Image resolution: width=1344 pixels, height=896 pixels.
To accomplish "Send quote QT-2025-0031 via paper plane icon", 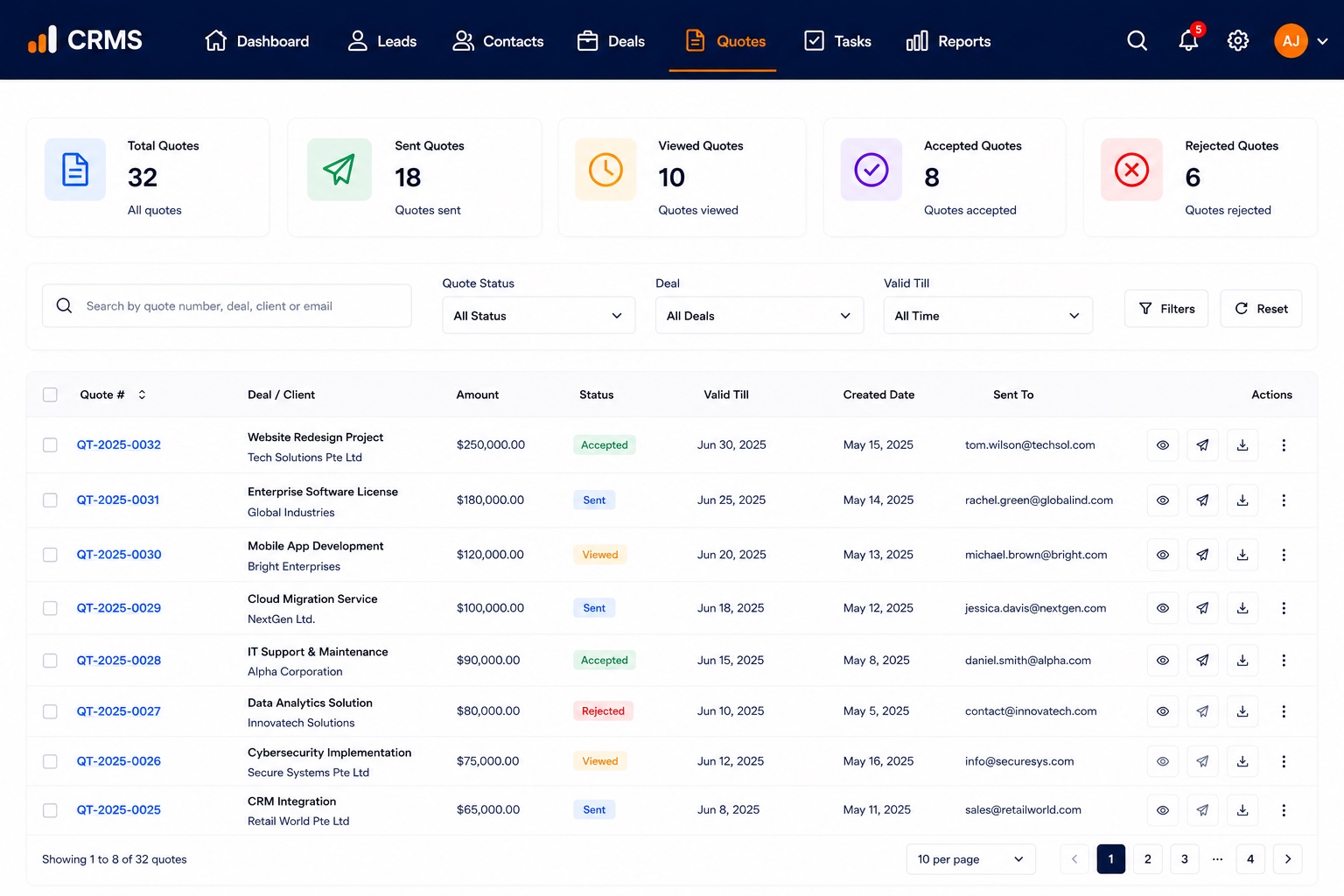I will 1202,500.
